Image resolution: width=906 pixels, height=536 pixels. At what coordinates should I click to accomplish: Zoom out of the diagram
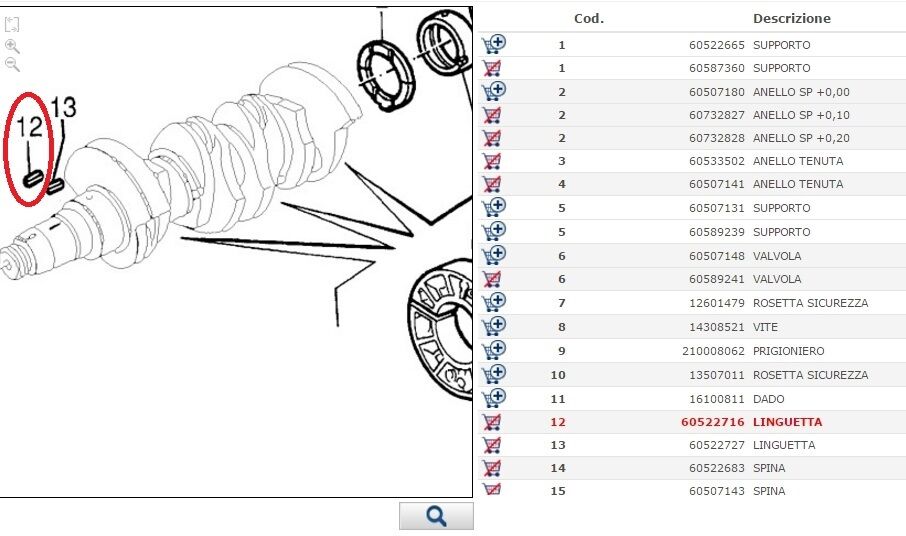tap(12, 64)
